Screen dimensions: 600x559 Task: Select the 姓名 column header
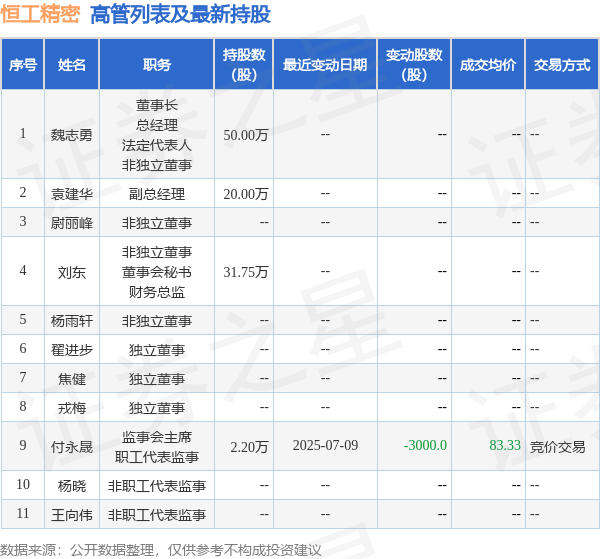(72, 65)
